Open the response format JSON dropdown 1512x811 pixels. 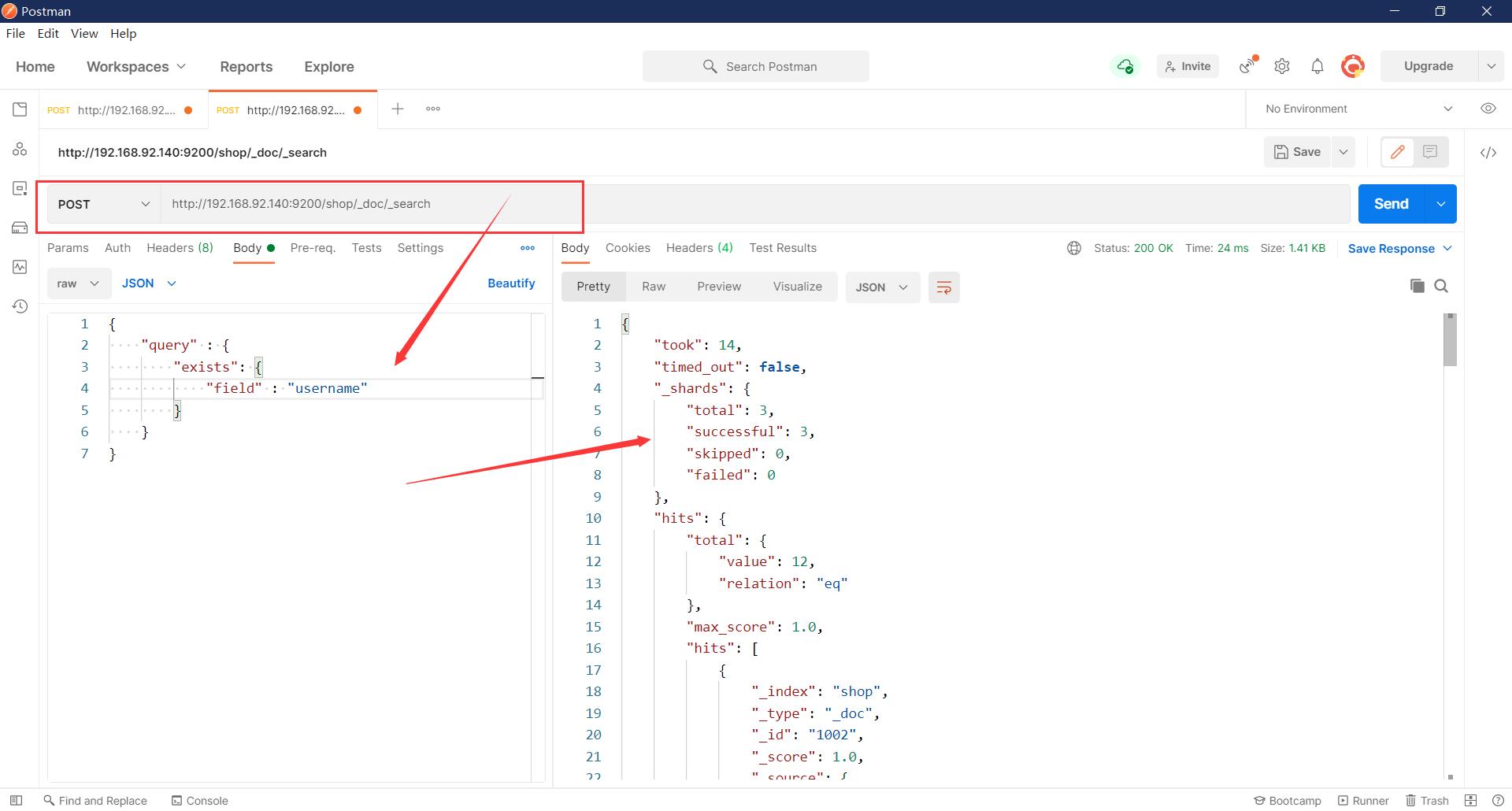click(x=882, y=287)
